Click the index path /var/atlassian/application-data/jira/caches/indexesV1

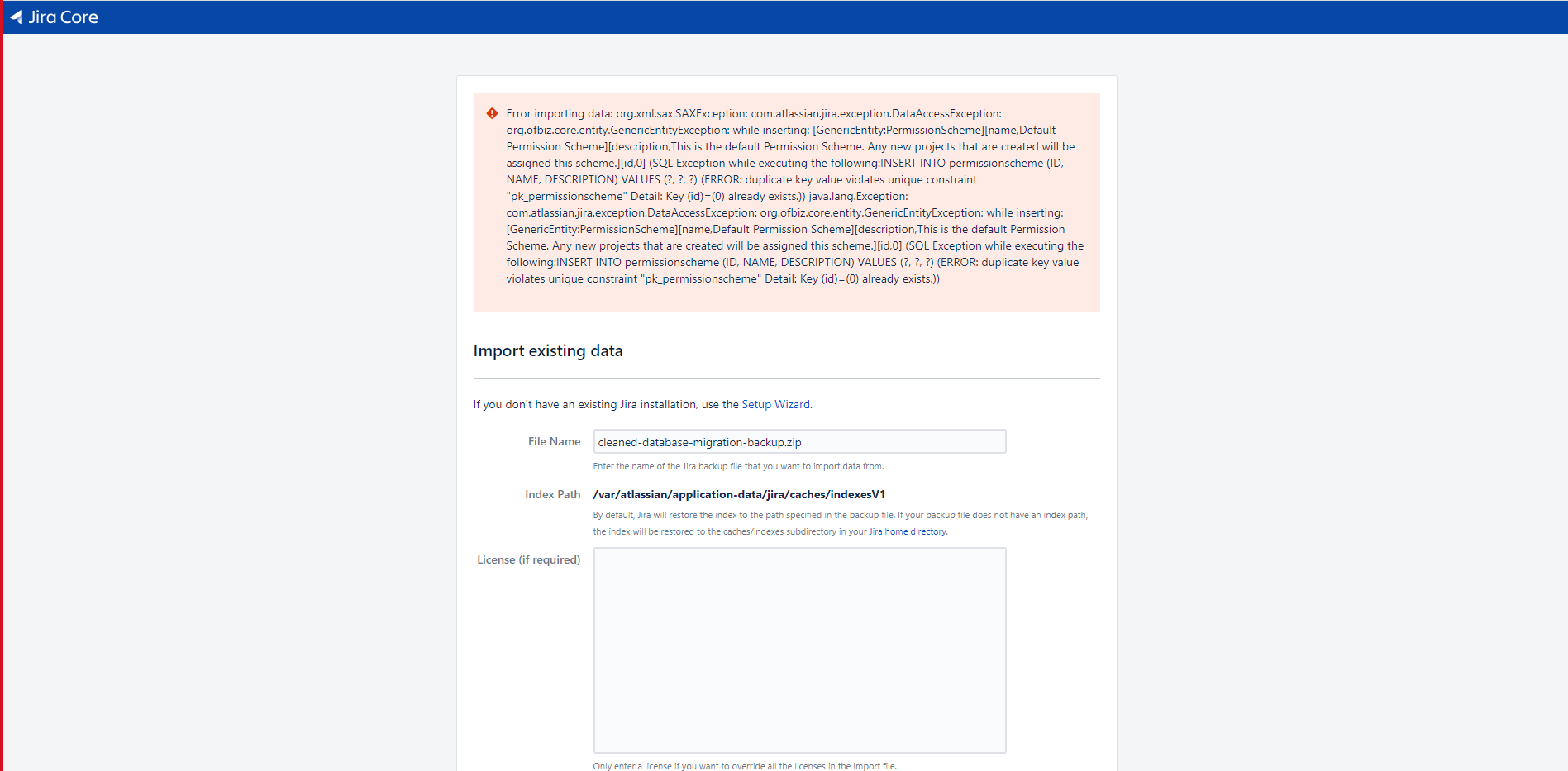pos(739,494)
